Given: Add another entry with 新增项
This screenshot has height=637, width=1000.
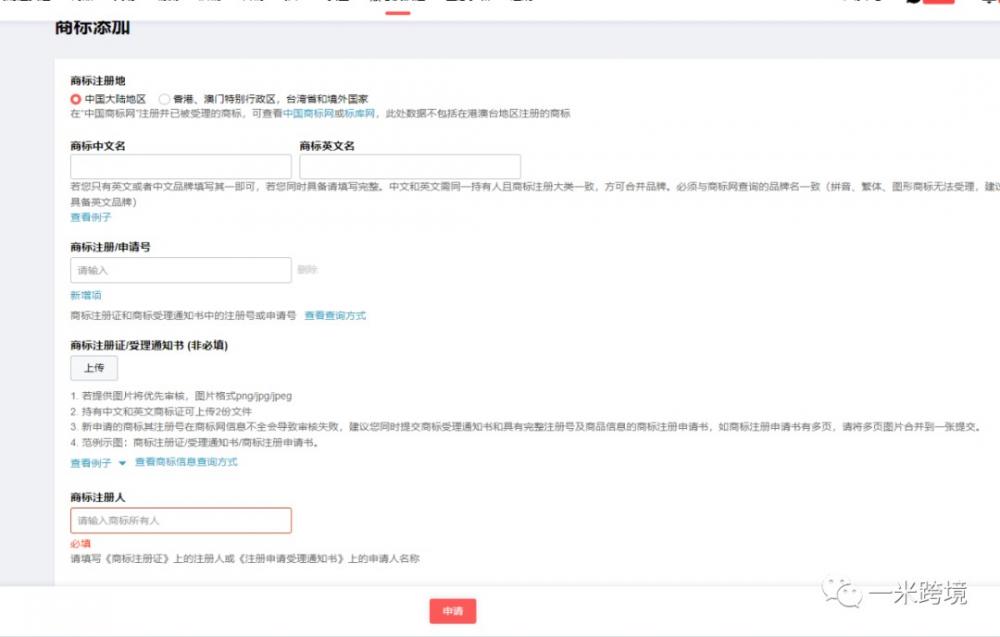Looking at the screenshot, I should pos(85,295).
